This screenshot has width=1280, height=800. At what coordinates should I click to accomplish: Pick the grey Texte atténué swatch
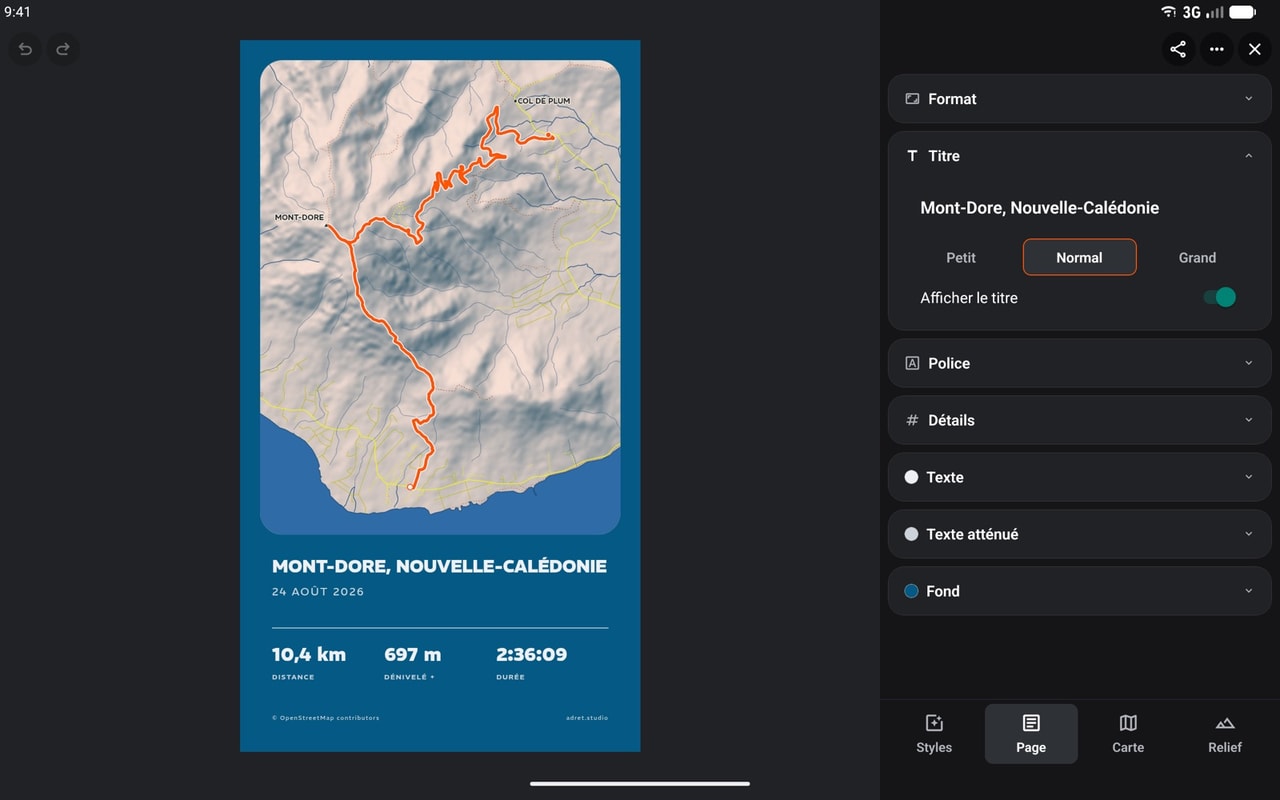(911, 534)
